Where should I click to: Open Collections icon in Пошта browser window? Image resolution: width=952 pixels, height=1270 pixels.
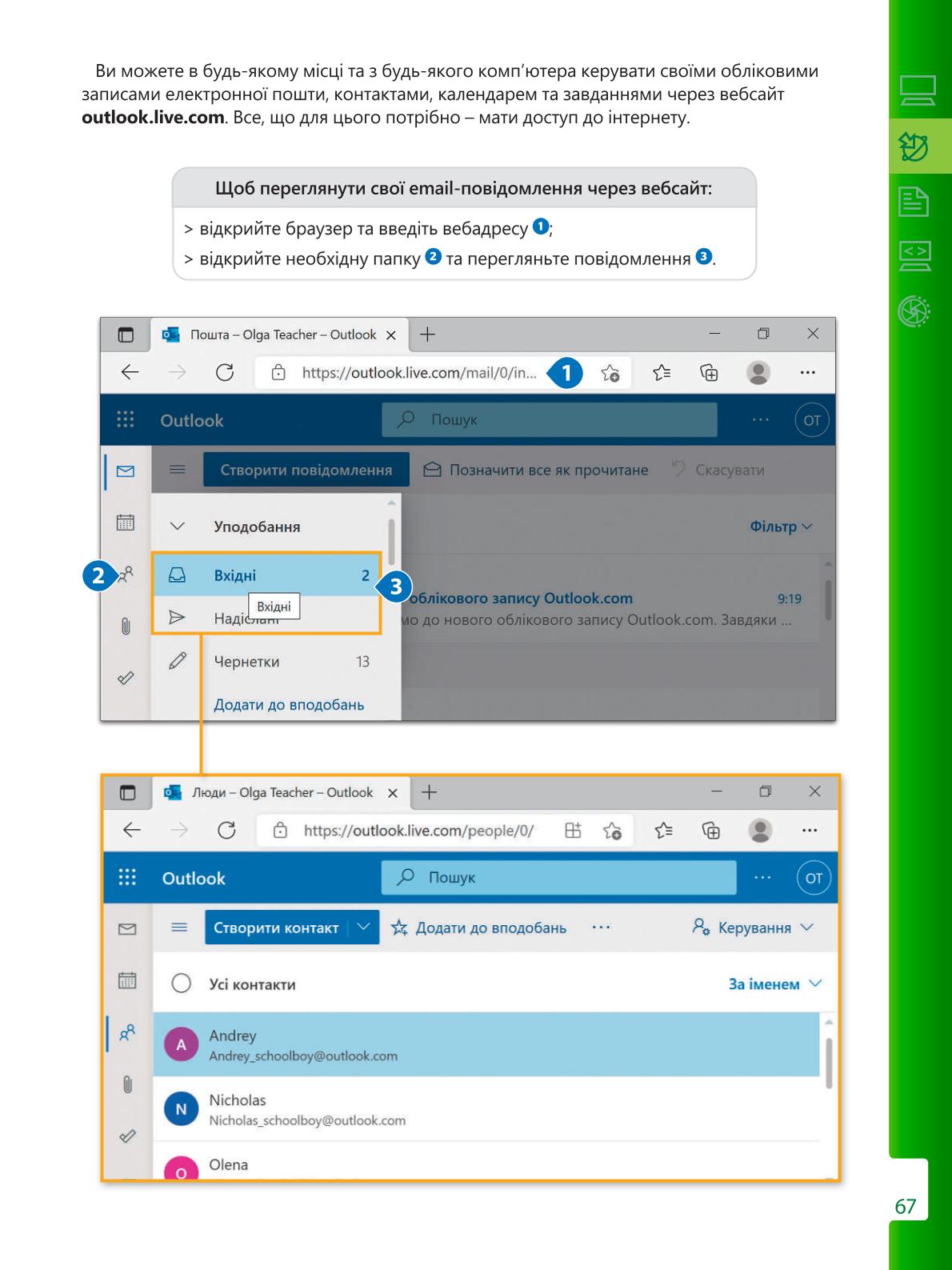tap(710, 372)
